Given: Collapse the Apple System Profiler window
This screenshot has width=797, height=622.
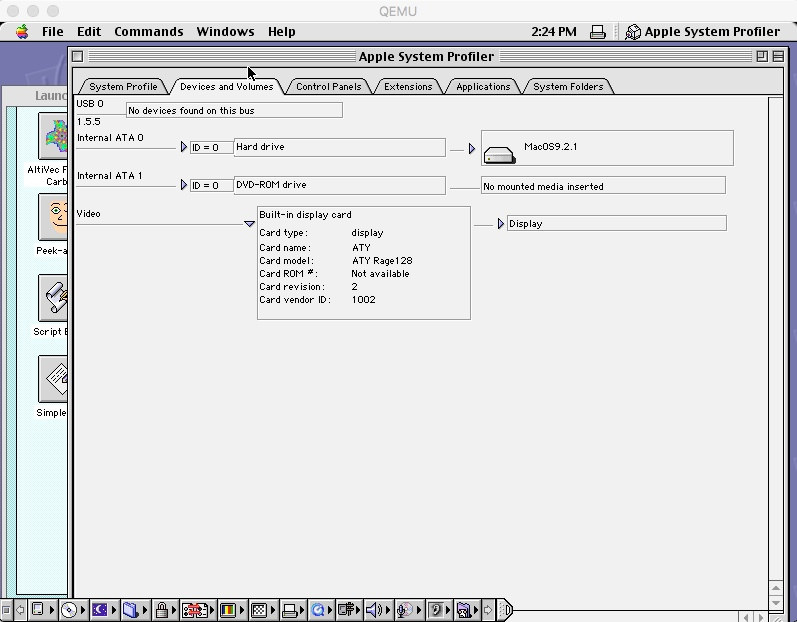Looking at the screenshot, I should 778,56.
